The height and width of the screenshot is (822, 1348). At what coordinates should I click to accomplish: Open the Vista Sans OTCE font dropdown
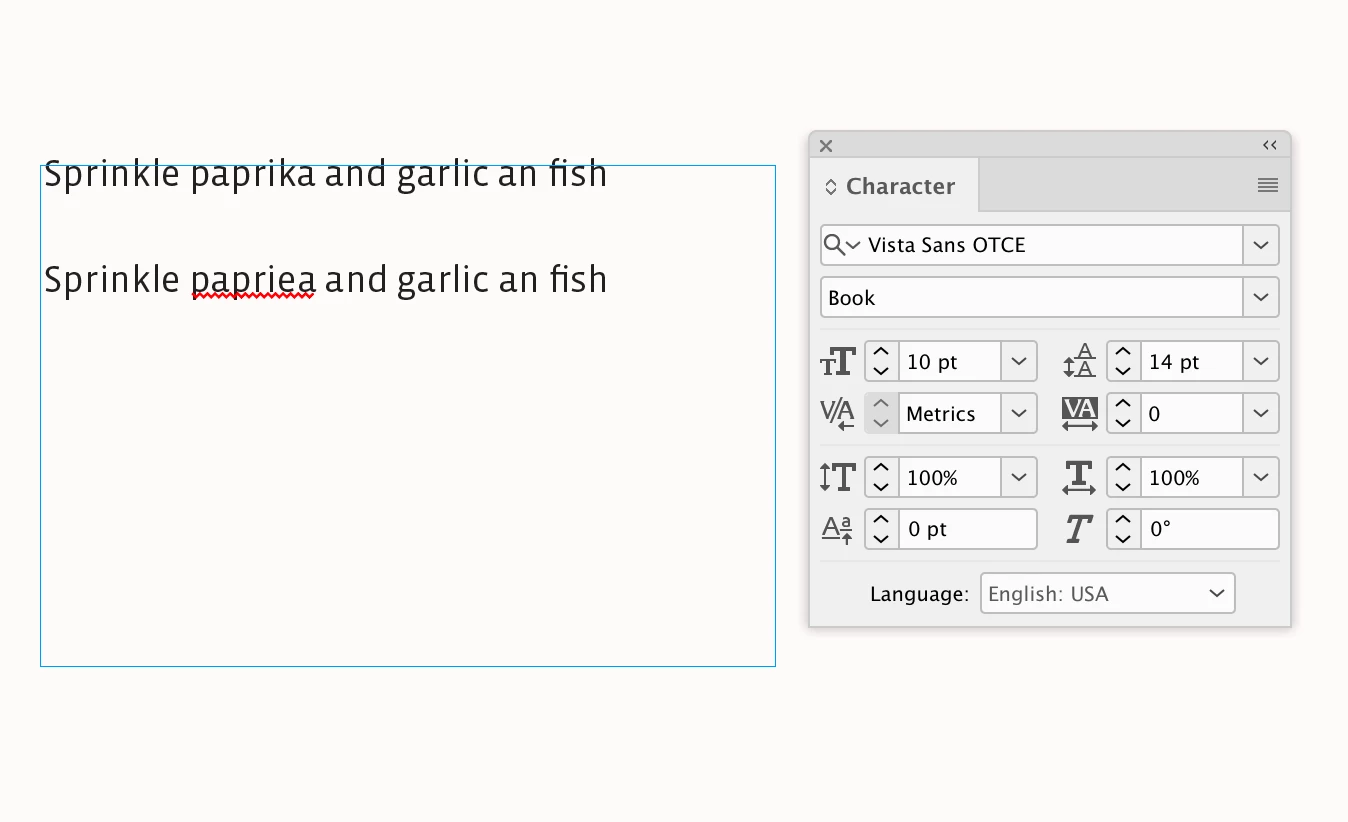click(x=1261, y=245)
